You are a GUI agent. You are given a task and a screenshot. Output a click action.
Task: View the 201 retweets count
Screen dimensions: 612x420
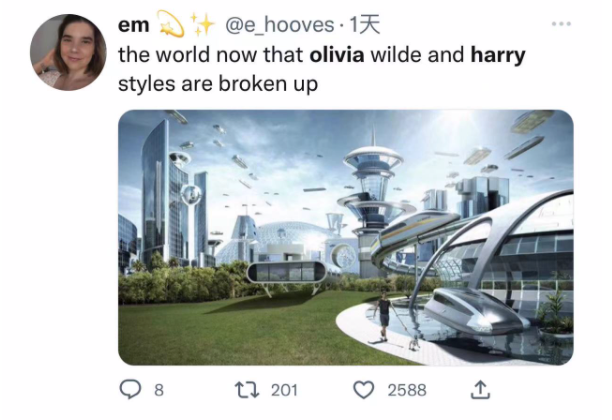pos(284,390)
